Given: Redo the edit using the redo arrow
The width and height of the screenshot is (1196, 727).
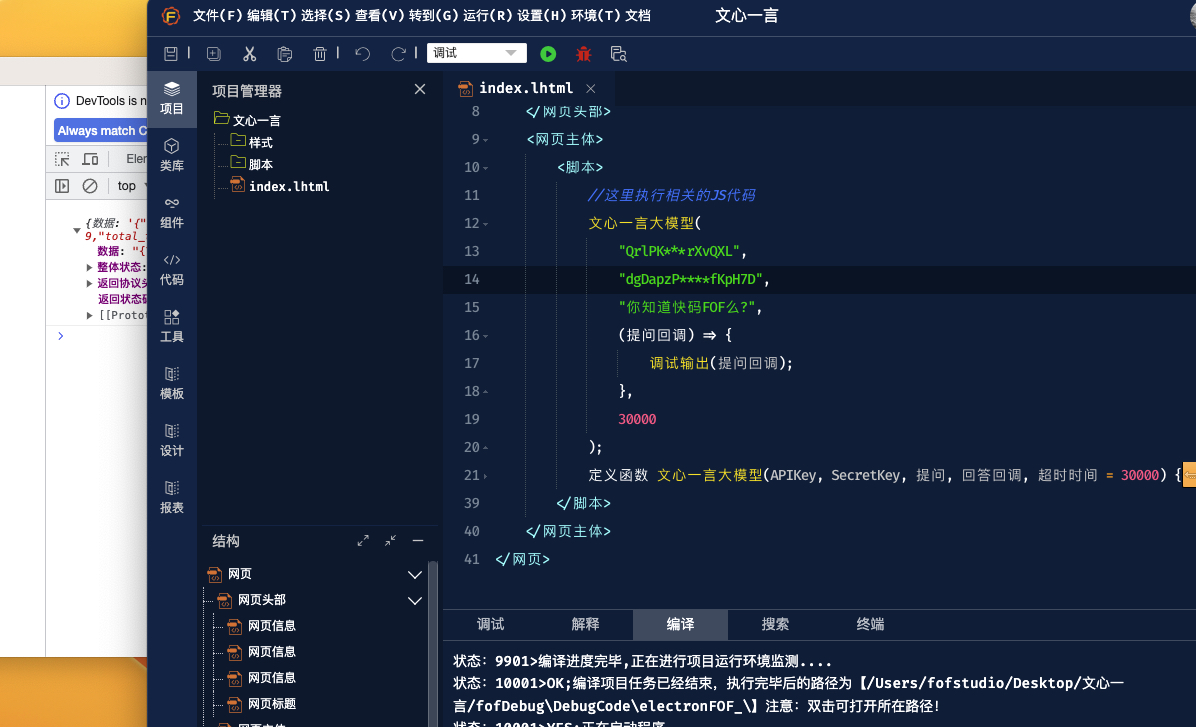Looking at the screenshot, I should click(x=397, y=53).
